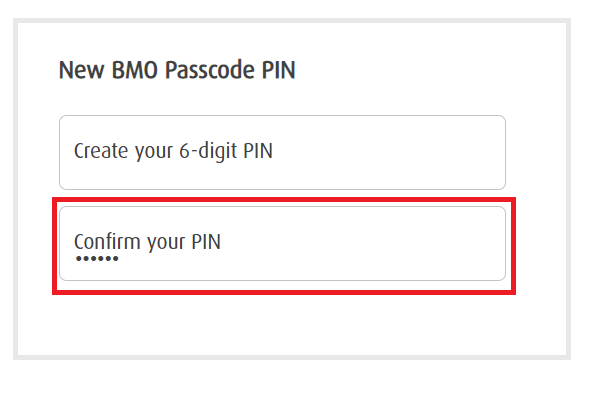
Task: Click the 'Create your 6-digit PIN' field
Action: [x=282, y=152]
